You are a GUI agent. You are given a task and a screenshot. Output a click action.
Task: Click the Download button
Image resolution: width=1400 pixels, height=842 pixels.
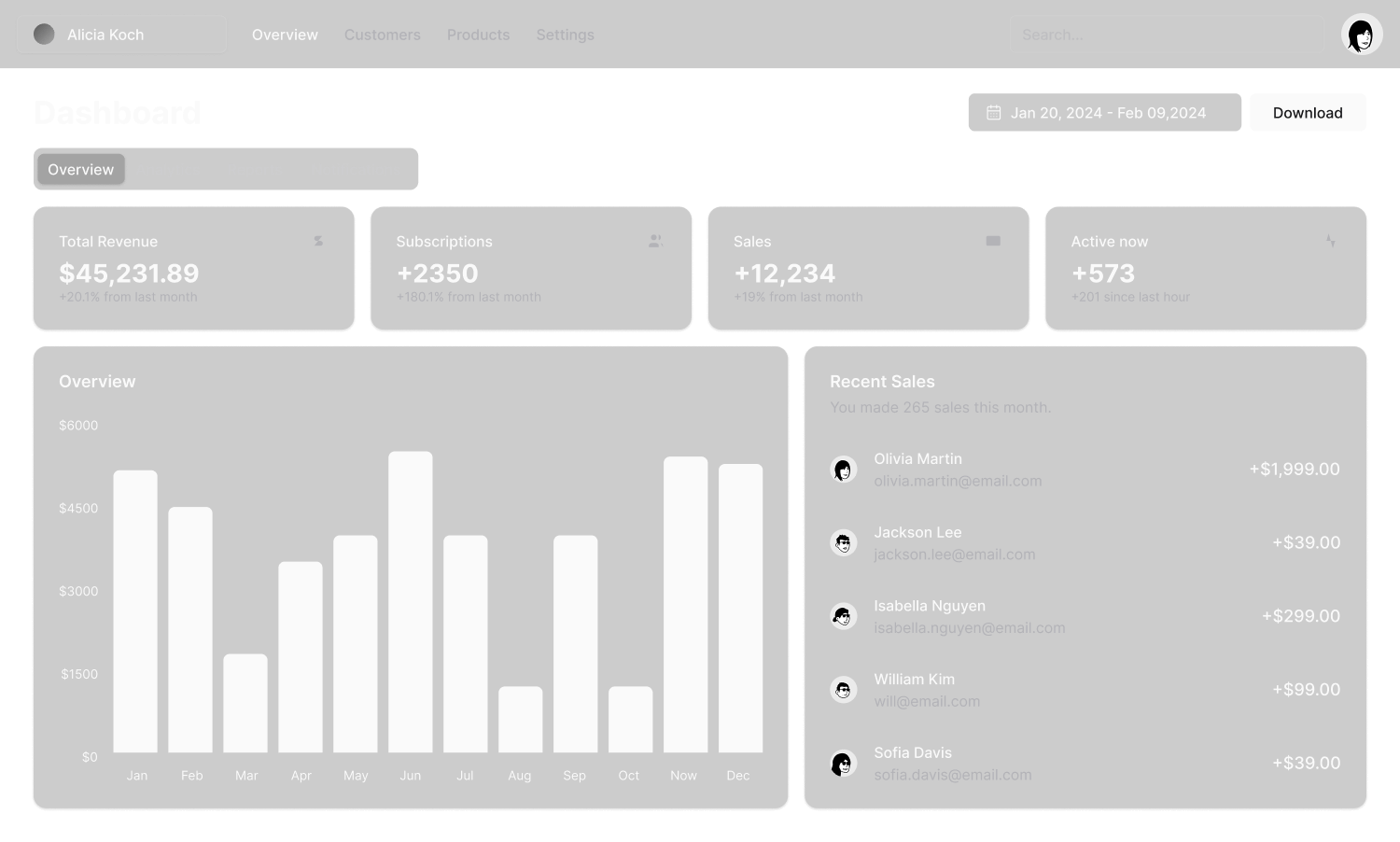(x=1307, y=112)
